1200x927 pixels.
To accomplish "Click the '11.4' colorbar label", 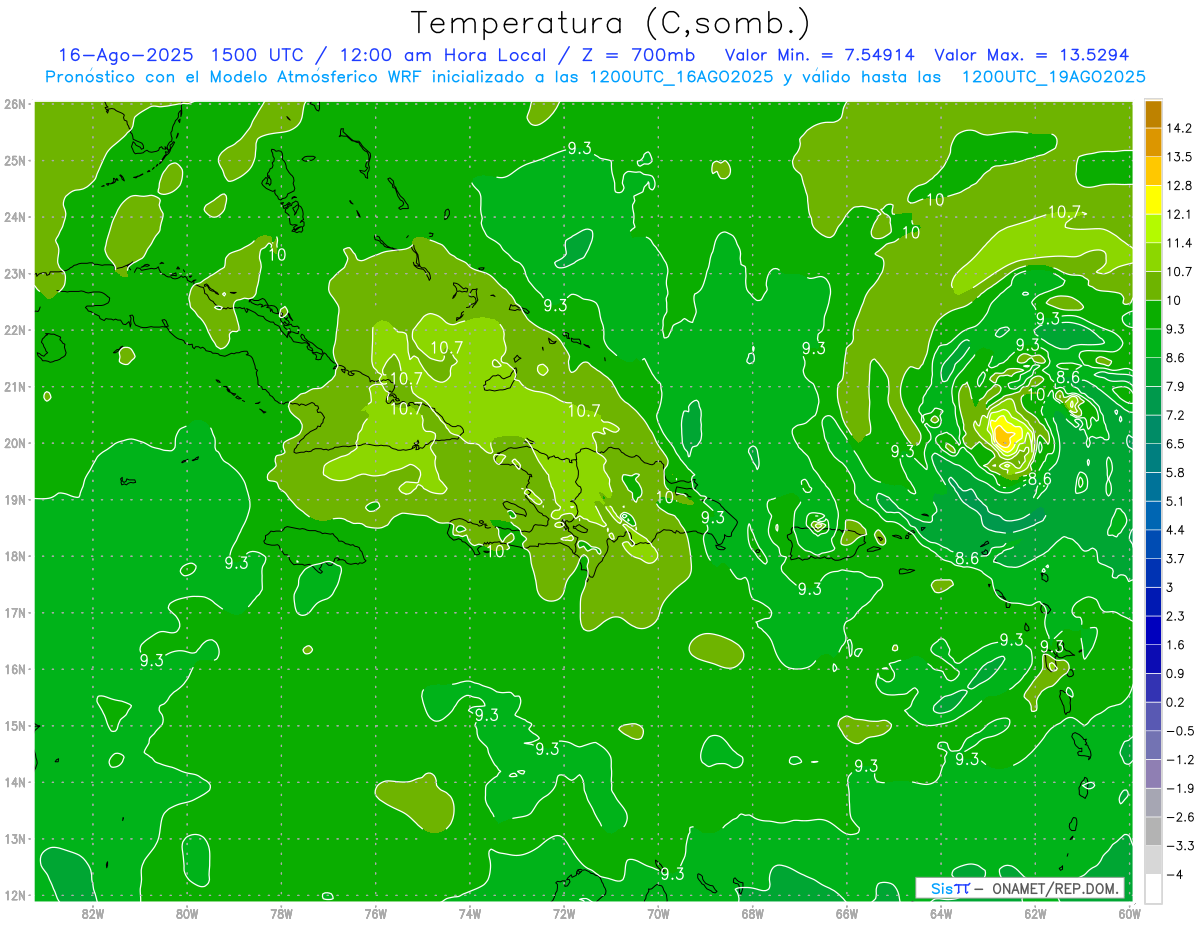I will [1178, 243].
